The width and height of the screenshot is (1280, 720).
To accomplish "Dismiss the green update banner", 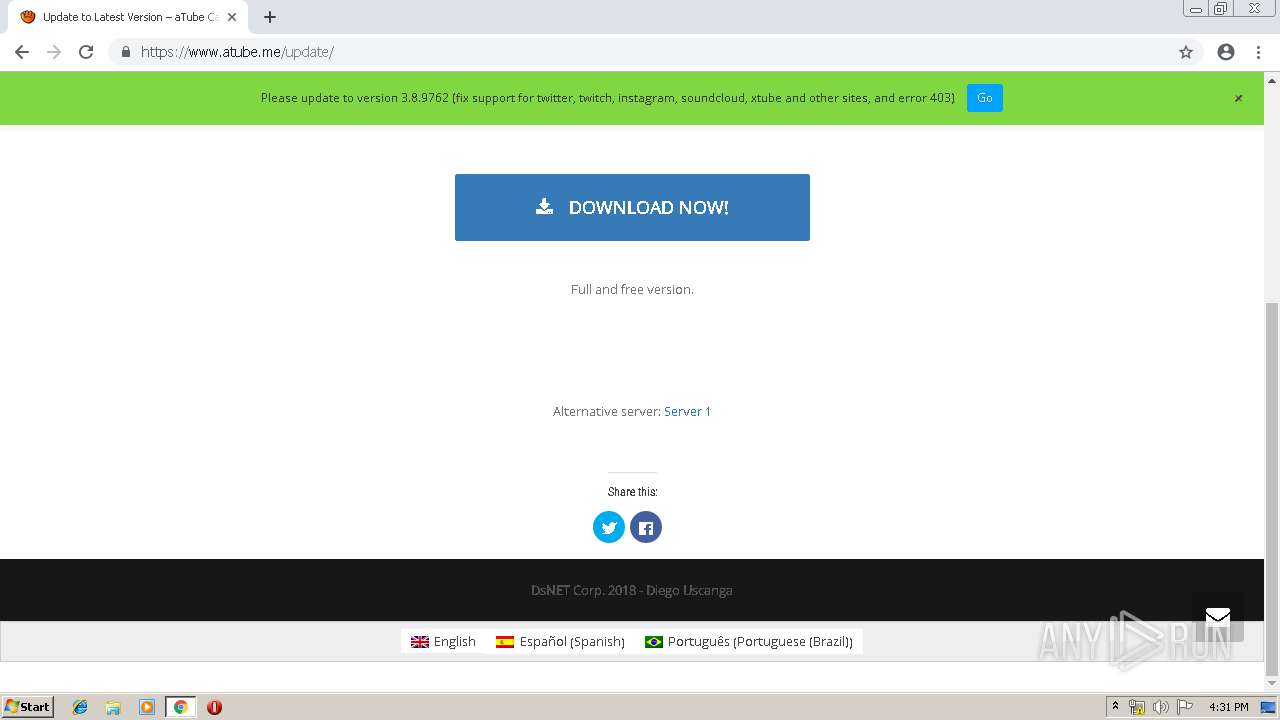I will coord(1238,98).
